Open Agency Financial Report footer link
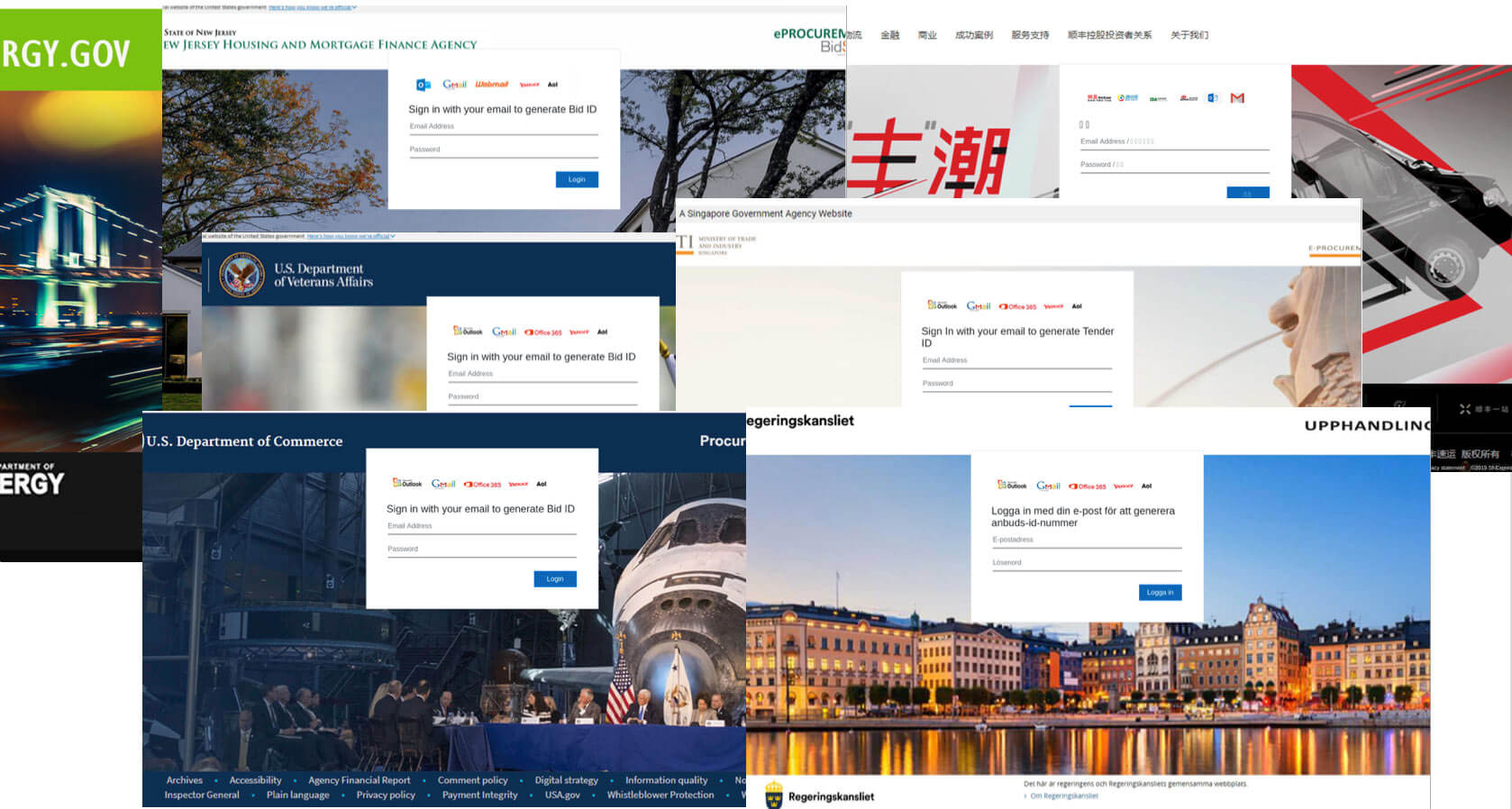The height and width of the screenshot is (809, 1512). pyautogui.click(x=359, y=780)
